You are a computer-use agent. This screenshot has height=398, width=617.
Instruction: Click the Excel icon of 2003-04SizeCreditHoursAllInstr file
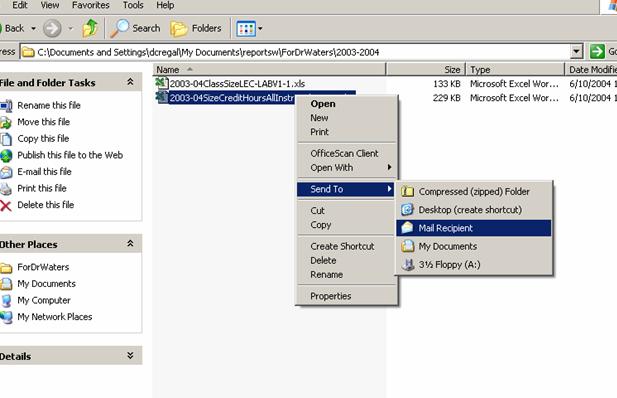[x=161, y=97]
